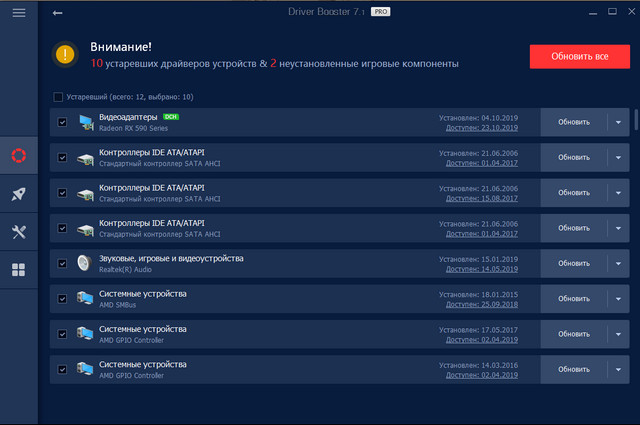
Task: Click the Установлен: 18.01.2015 text
Action: pyautogui.click(x=478, y=294)
